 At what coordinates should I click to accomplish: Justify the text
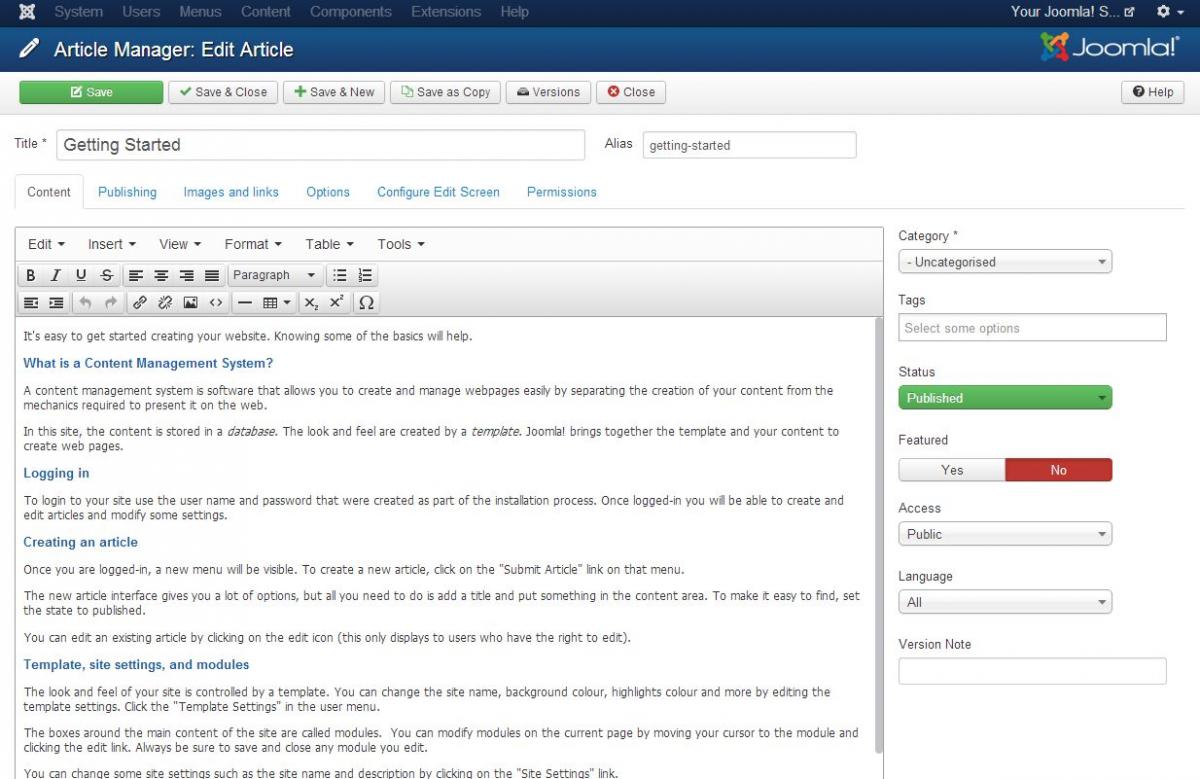point(212,275)
